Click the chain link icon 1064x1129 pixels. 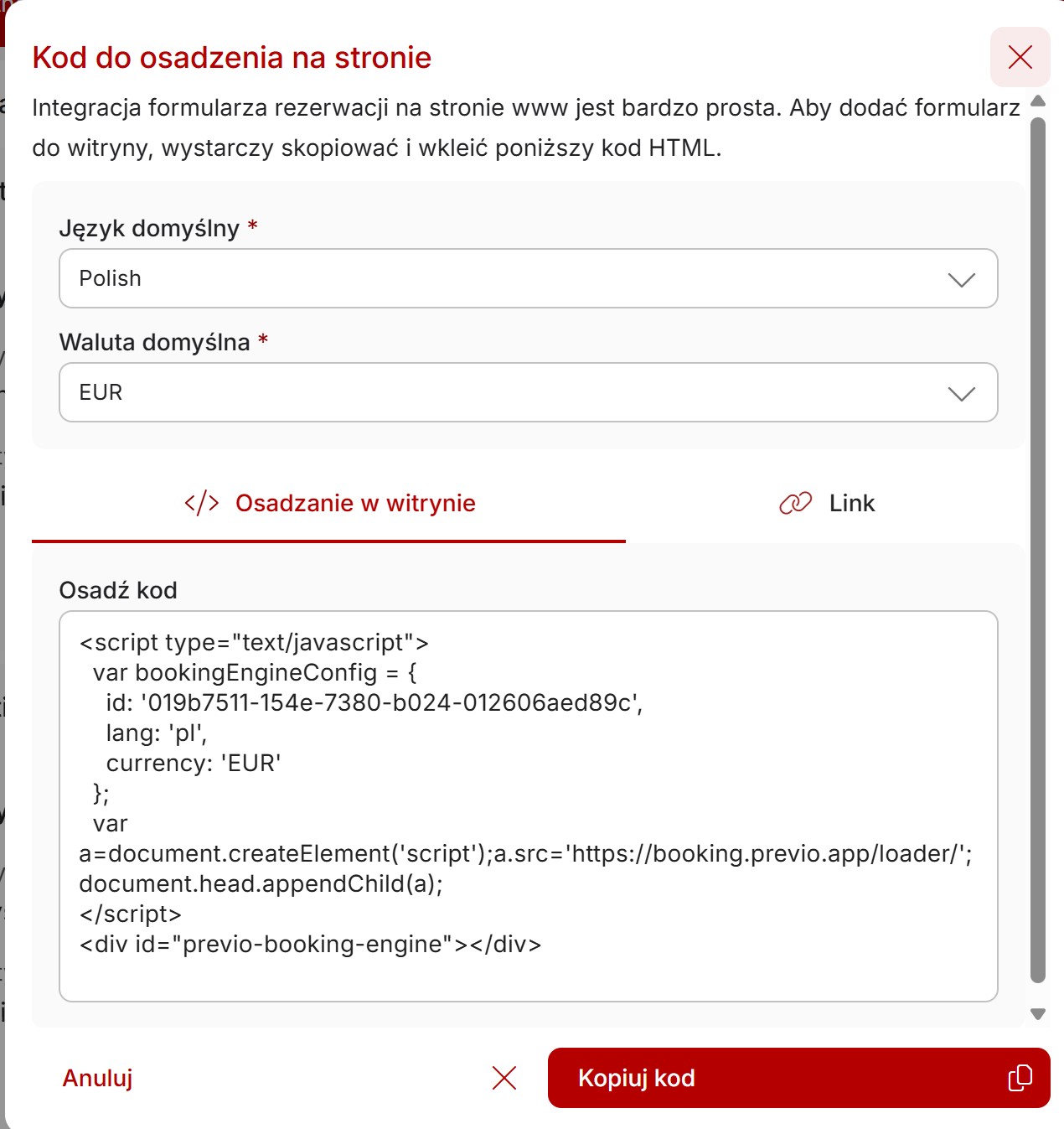click(x=795, y=503)
